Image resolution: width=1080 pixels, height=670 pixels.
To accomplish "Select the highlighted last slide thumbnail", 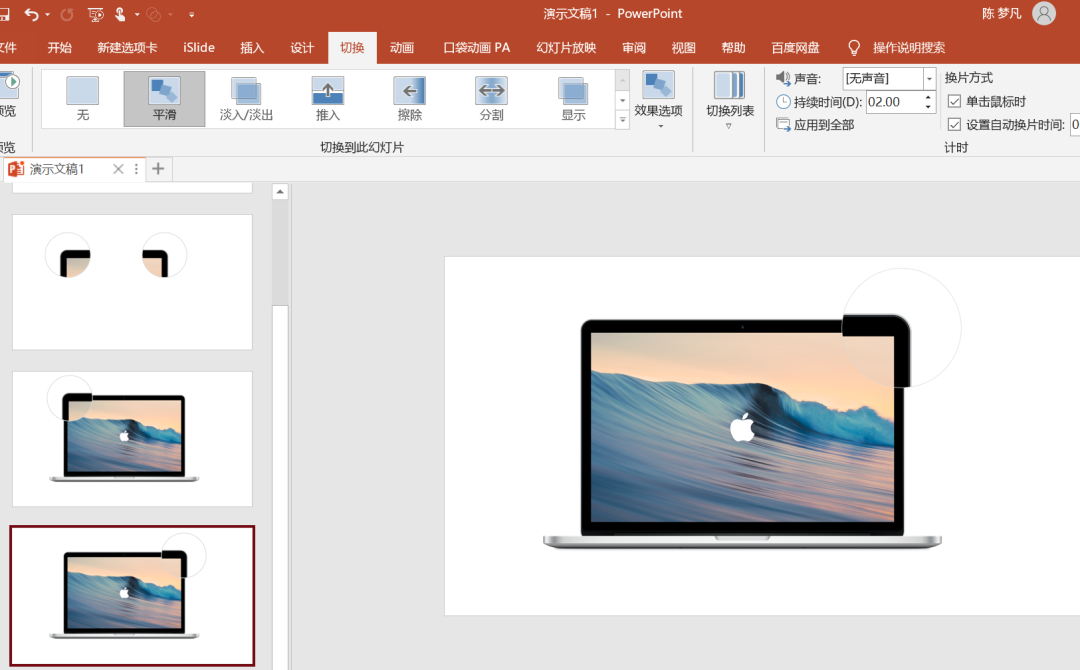I will (132, 596).
